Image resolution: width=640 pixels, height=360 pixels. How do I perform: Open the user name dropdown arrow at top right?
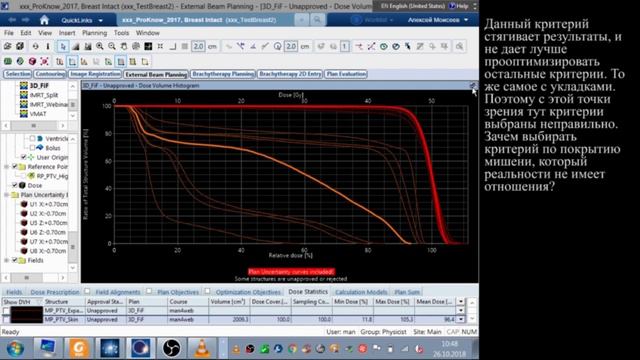[466, 20]
